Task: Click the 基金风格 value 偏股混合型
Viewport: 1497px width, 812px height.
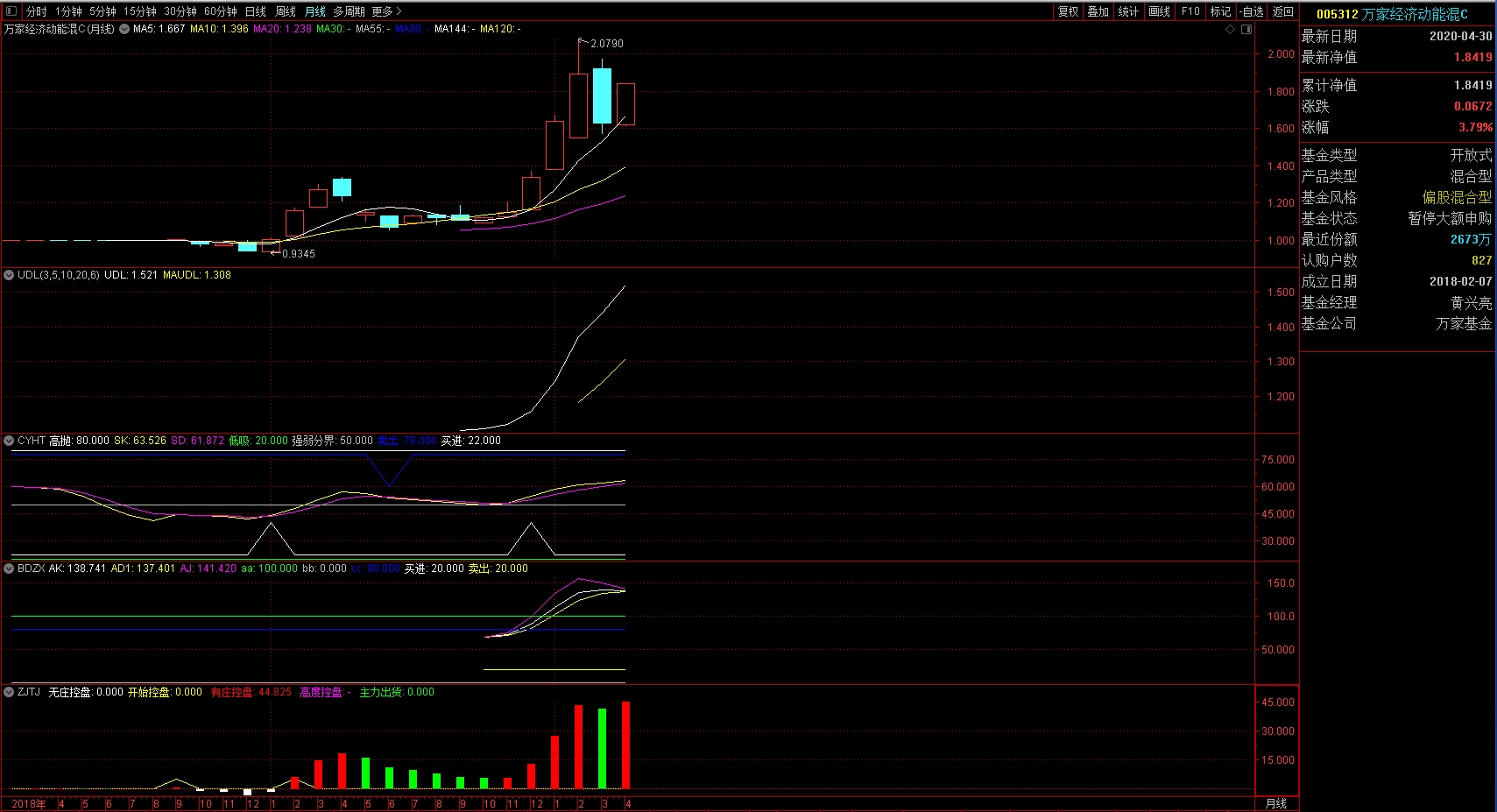Action: click(x=1457, y=197)
